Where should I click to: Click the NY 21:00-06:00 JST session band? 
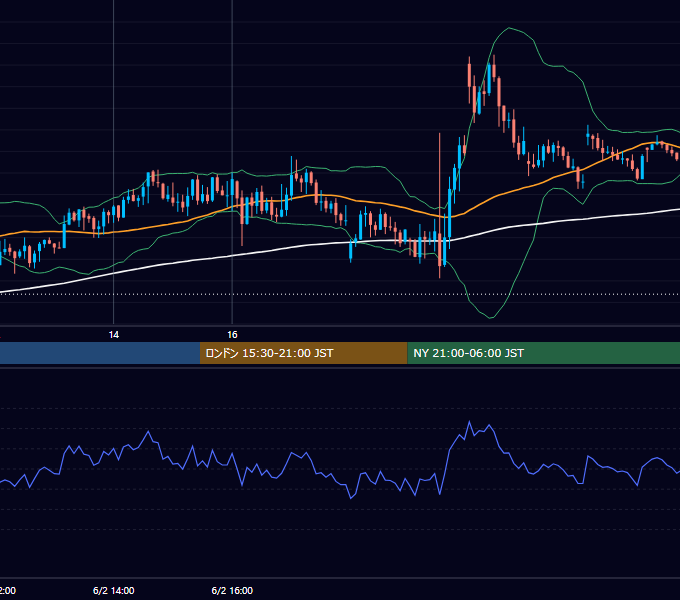click(x=544, y=353)
